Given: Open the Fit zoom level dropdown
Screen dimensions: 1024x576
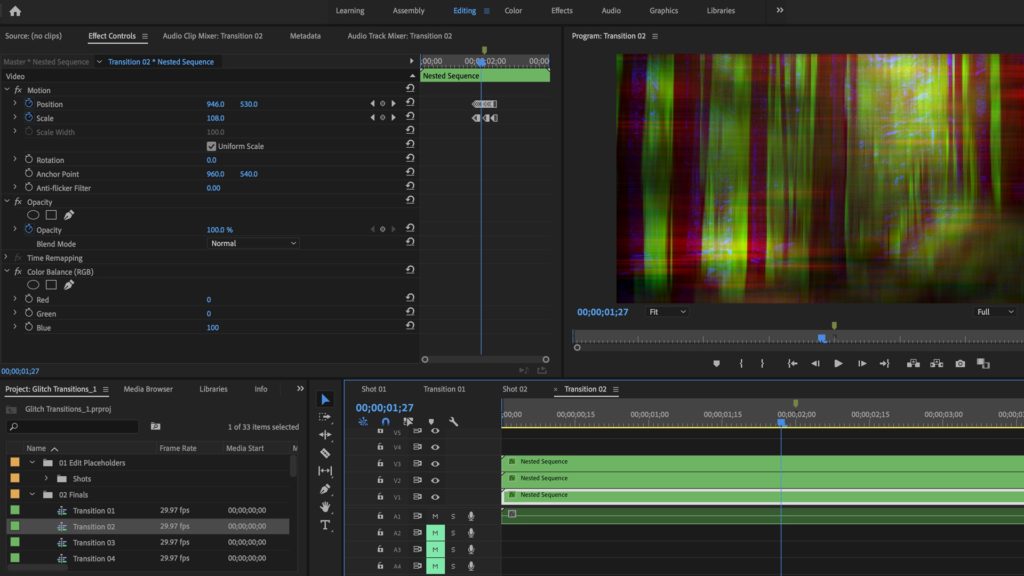Looking at the screenshot, I should [667, 312].
